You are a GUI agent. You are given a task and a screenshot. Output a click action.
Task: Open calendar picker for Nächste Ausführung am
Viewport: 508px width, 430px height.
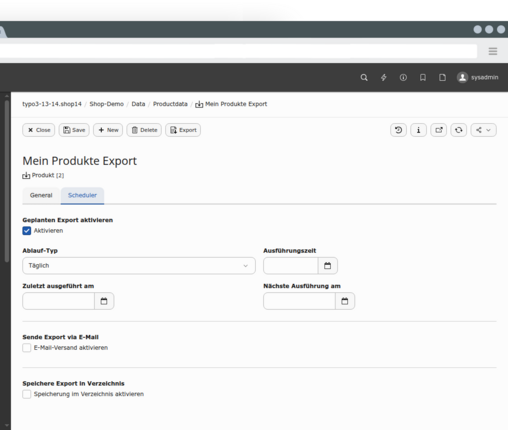[x=345, y=301]
